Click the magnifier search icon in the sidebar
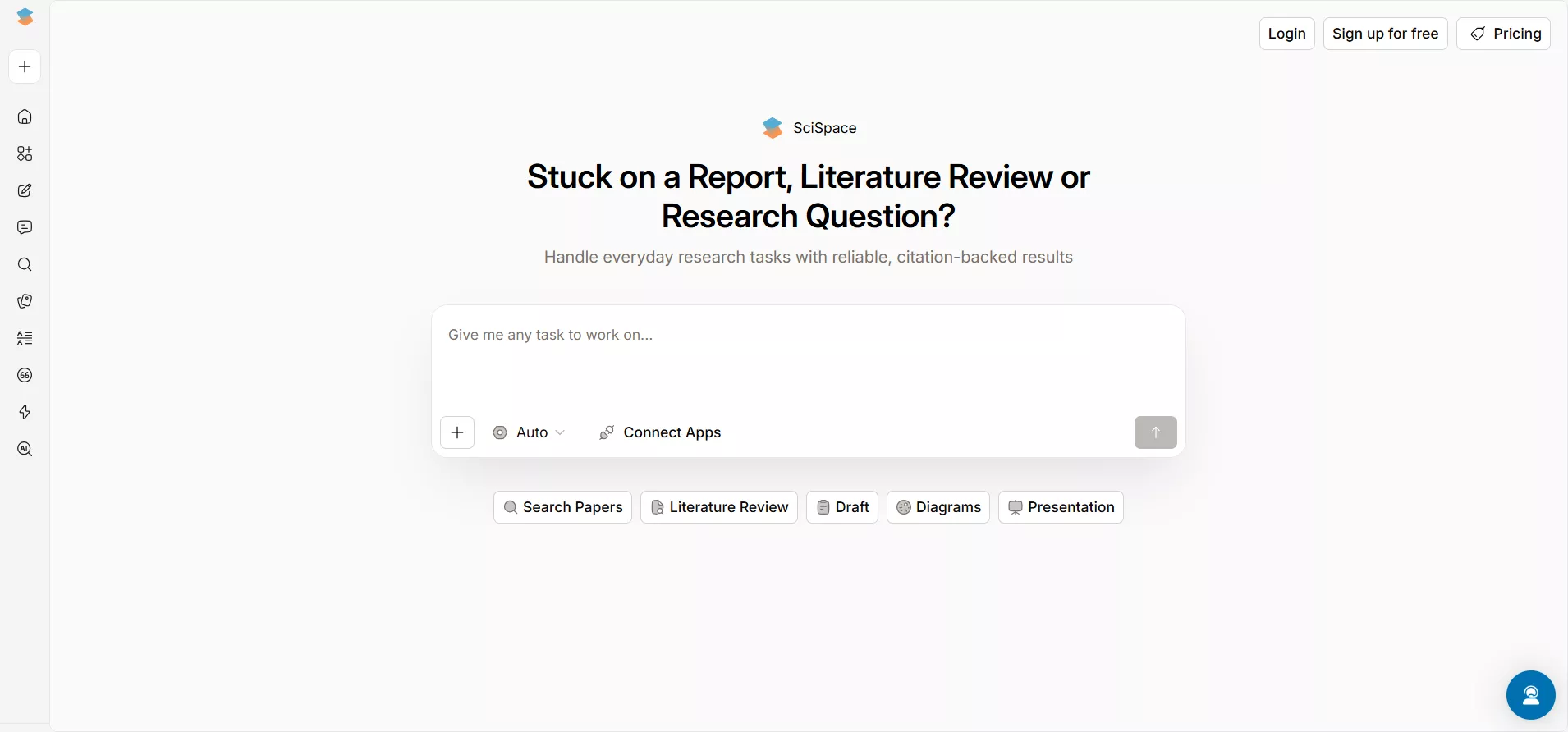Image resolution: width=1568 pixels, height=732 pixels. 25,264
